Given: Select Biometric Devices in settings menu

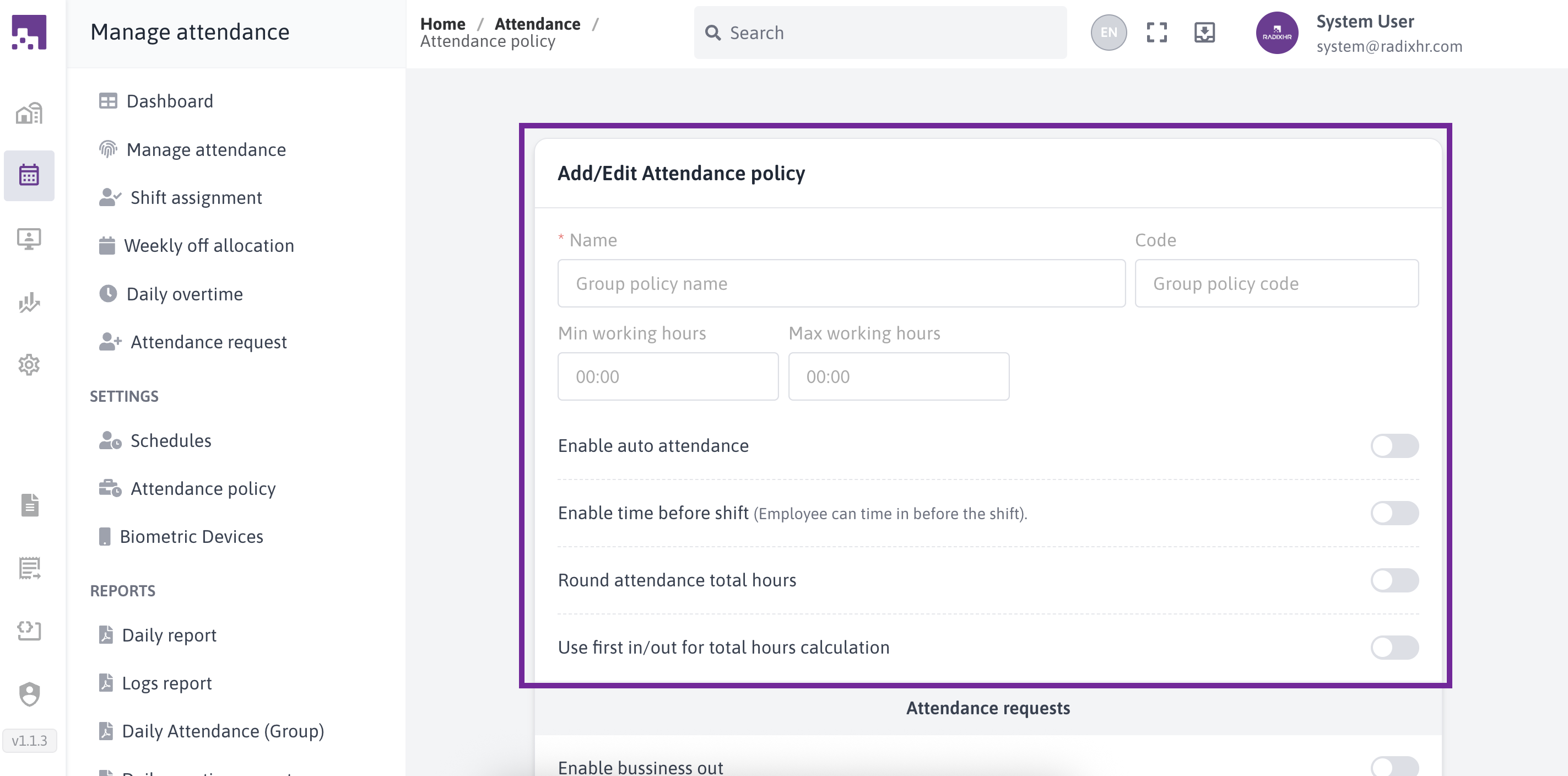Looking at the screenshot, I should [191, 537].
